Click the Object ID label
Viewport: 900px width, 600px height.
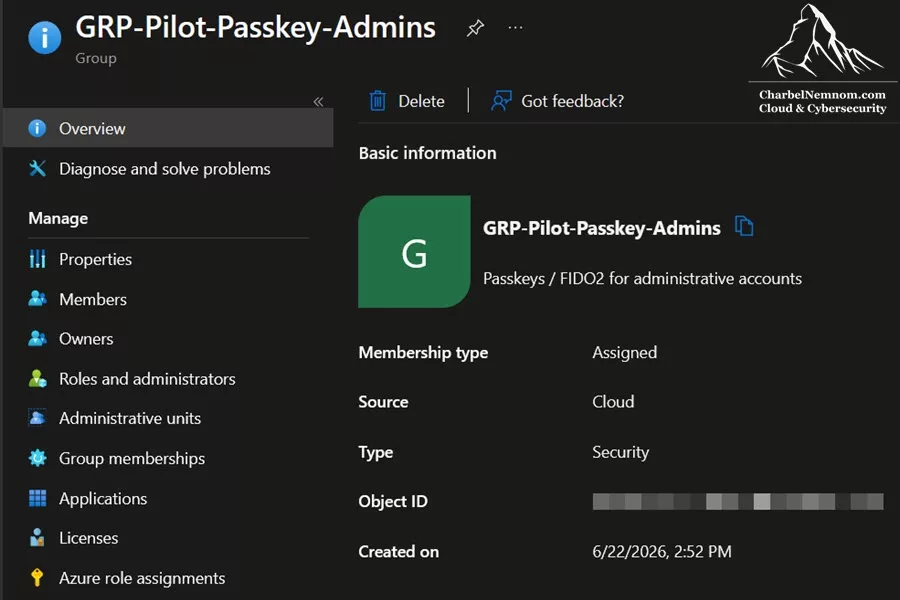click(x=393, y=502)
